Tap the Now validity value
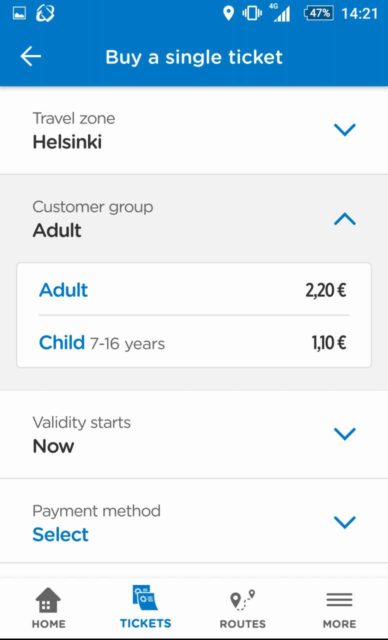 [x=53, y=446]
